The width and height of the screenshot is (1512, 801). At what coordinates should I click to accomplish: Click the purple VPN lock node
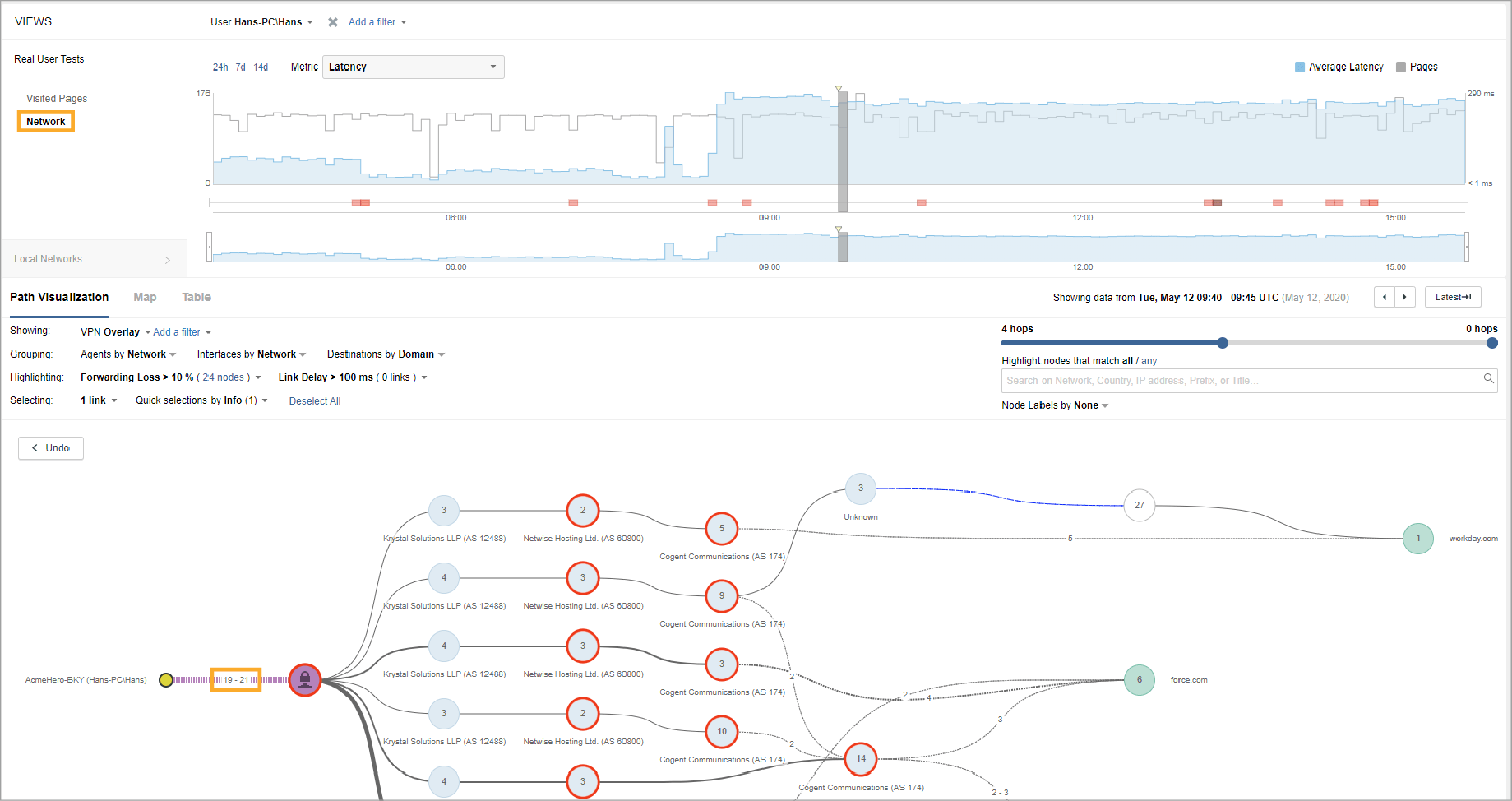[305, 680]
